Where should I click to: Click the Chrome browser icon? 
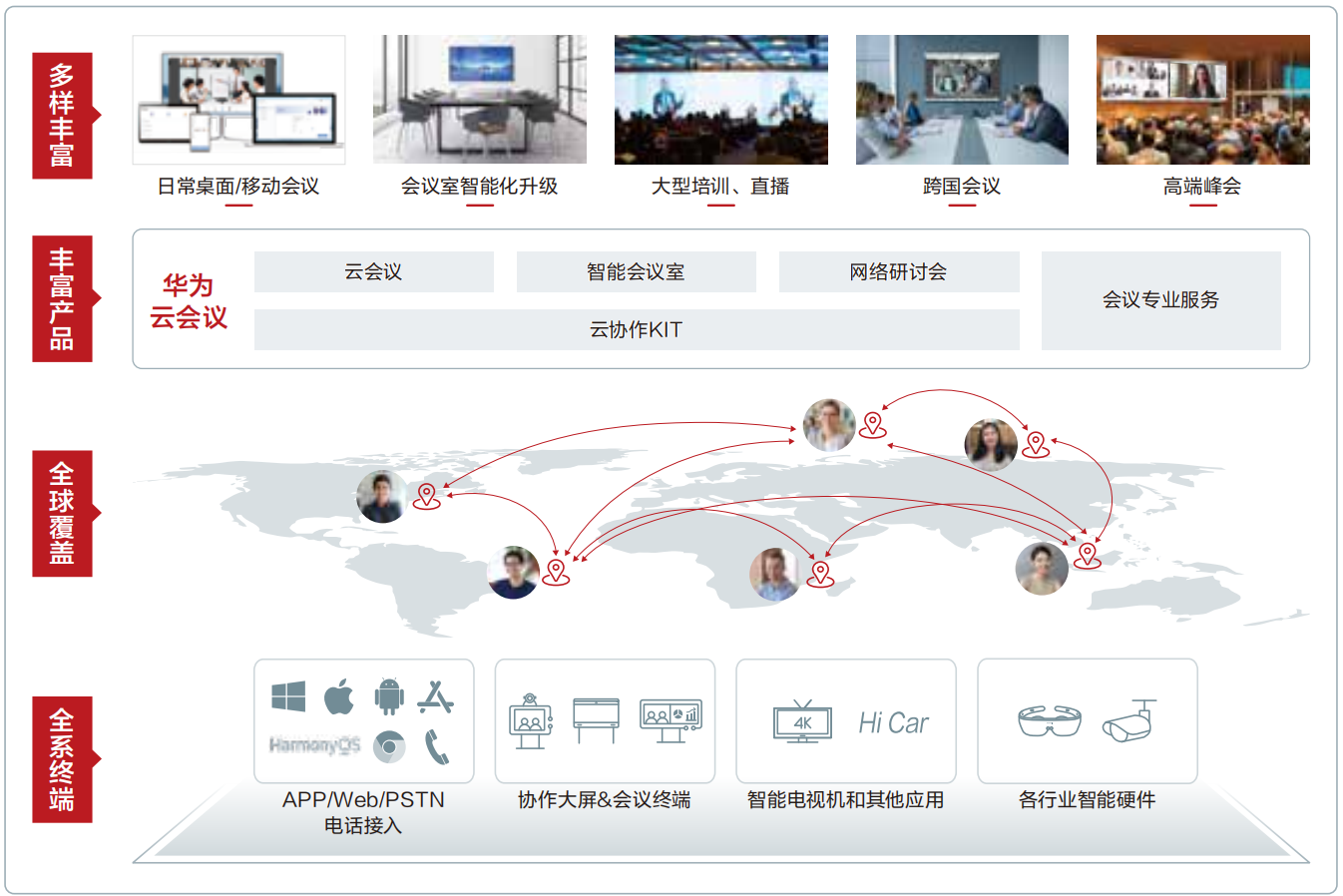pyautogui.click(x=389, y=745)
